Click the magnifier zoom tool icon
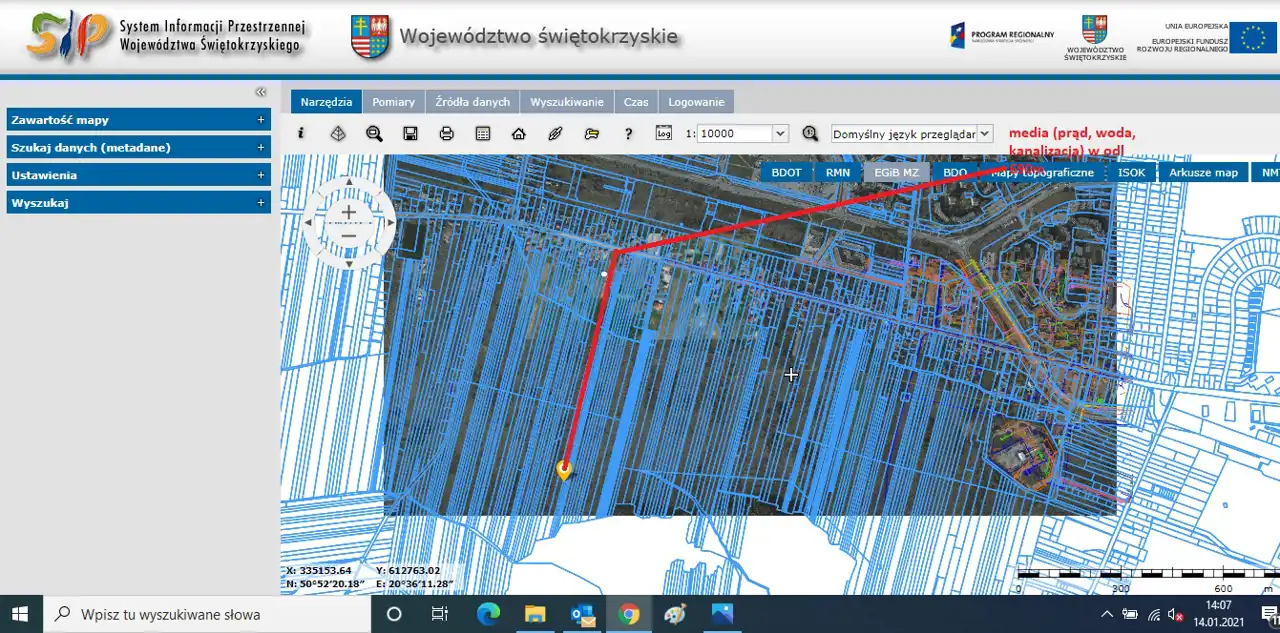 pos(374,133)
